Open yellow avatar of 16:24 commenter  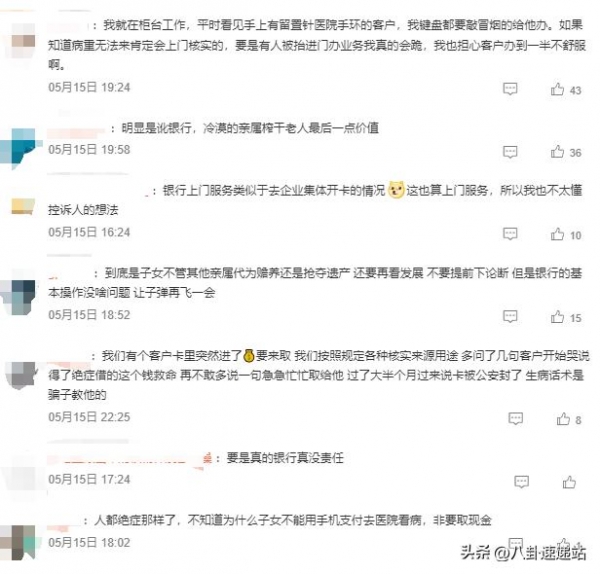[23, 207]
